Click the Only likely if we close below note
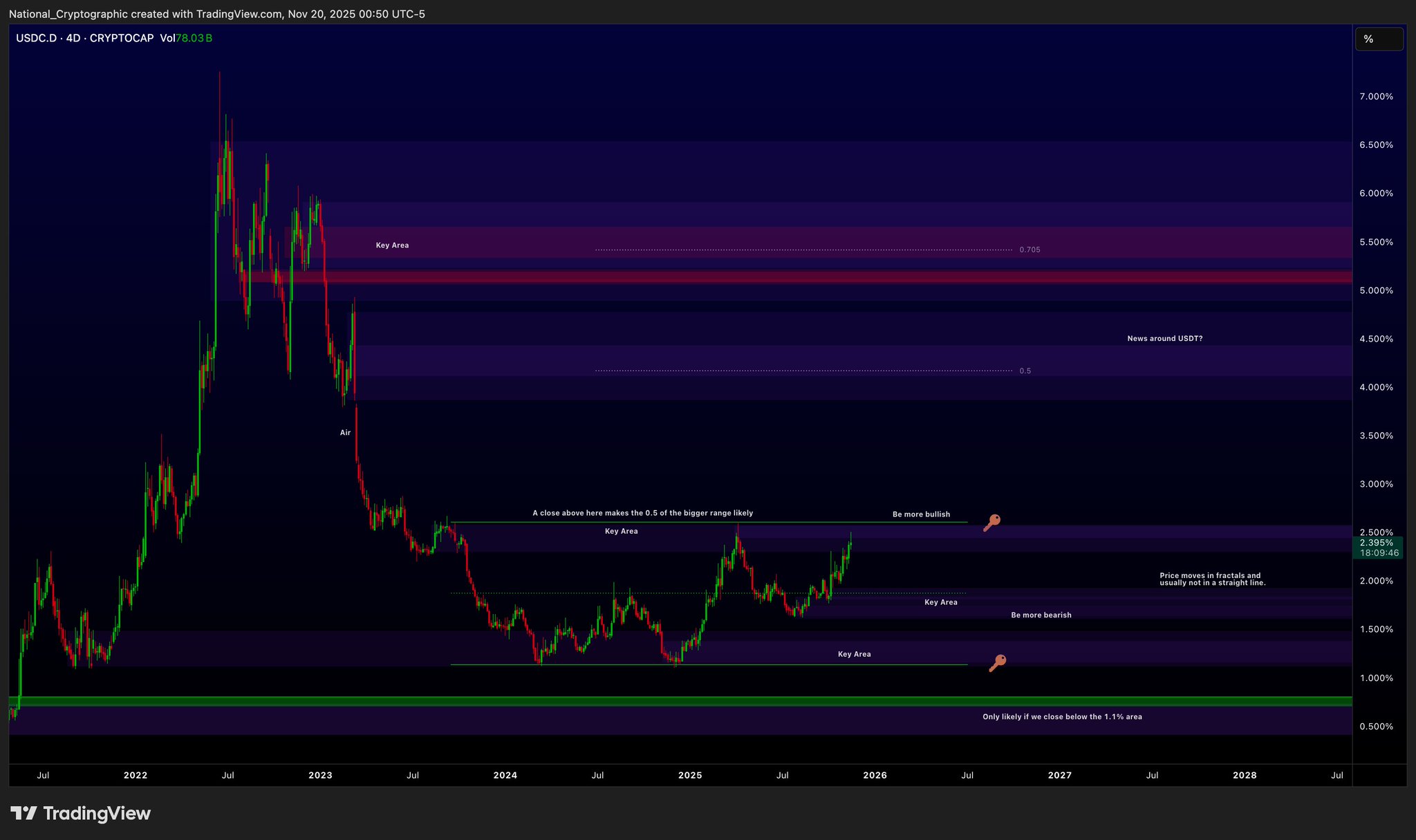Image resolution: width=1416 pixels, height=840 pixels. point(1061,717)
